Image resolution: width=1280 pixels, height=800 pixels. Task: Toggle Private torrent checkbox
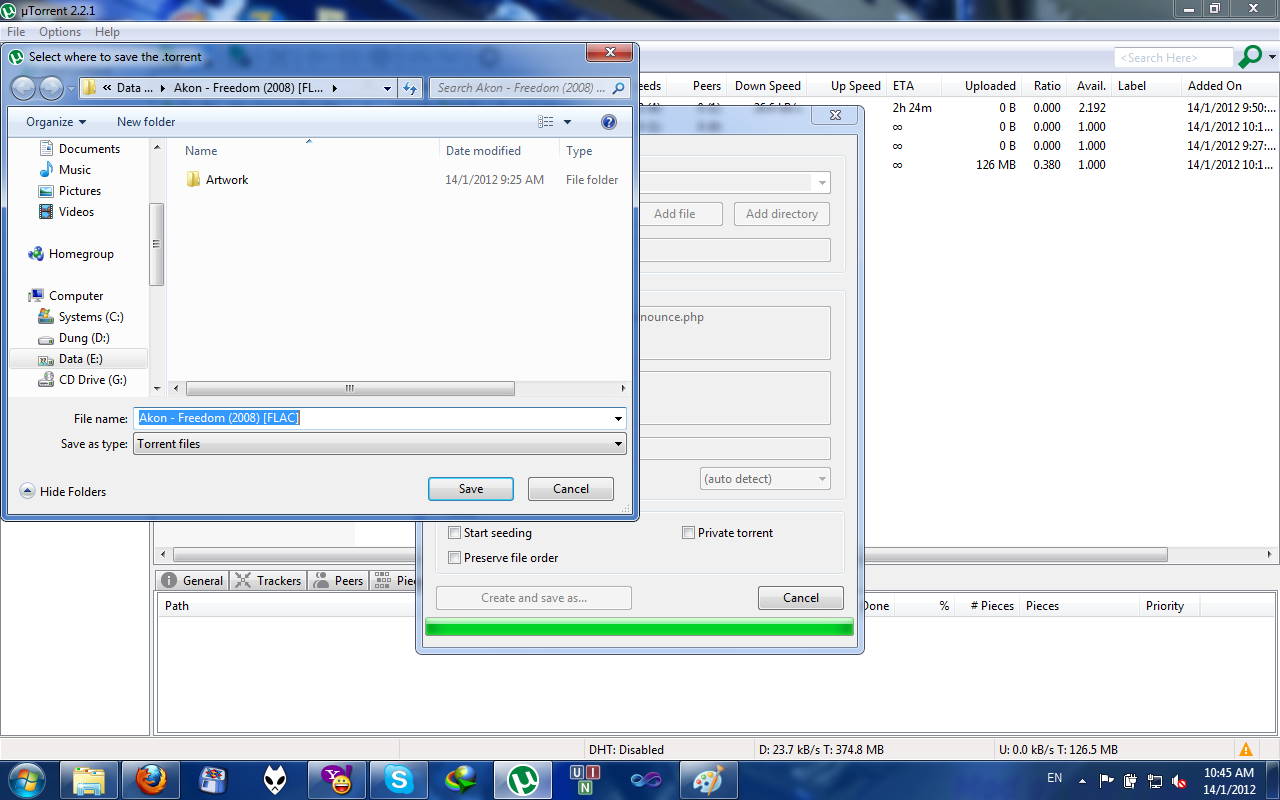pyautogui.click(x=688, y=533)
